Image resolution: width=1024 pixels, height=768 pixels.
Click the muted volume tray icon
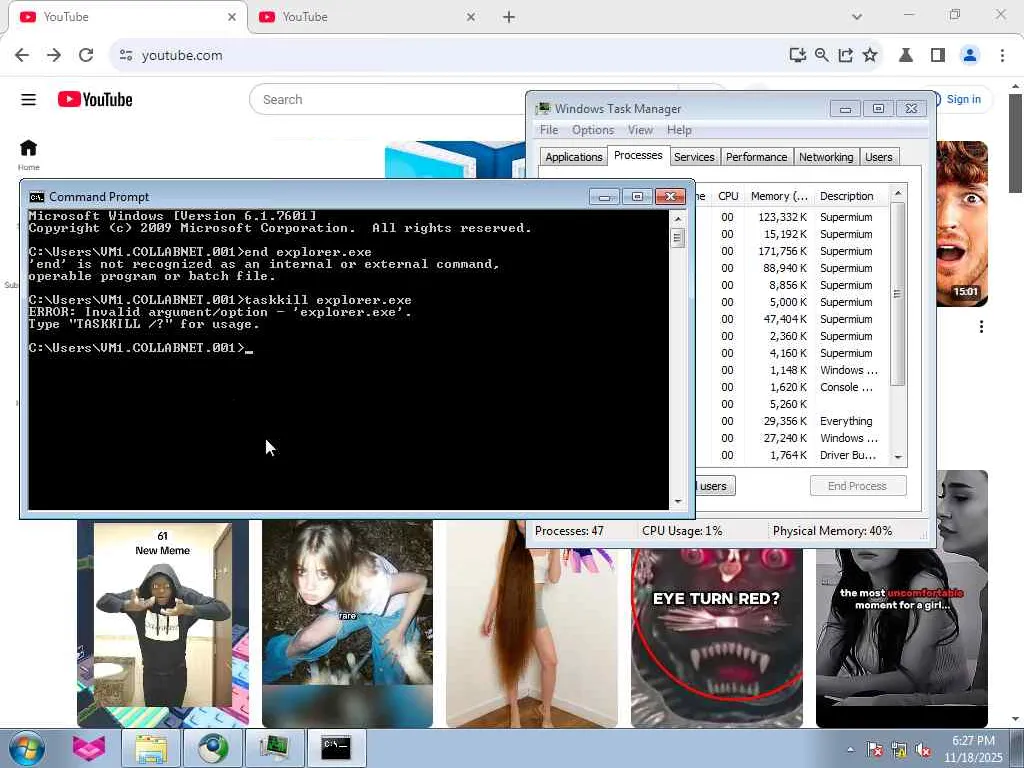point(923,750)
